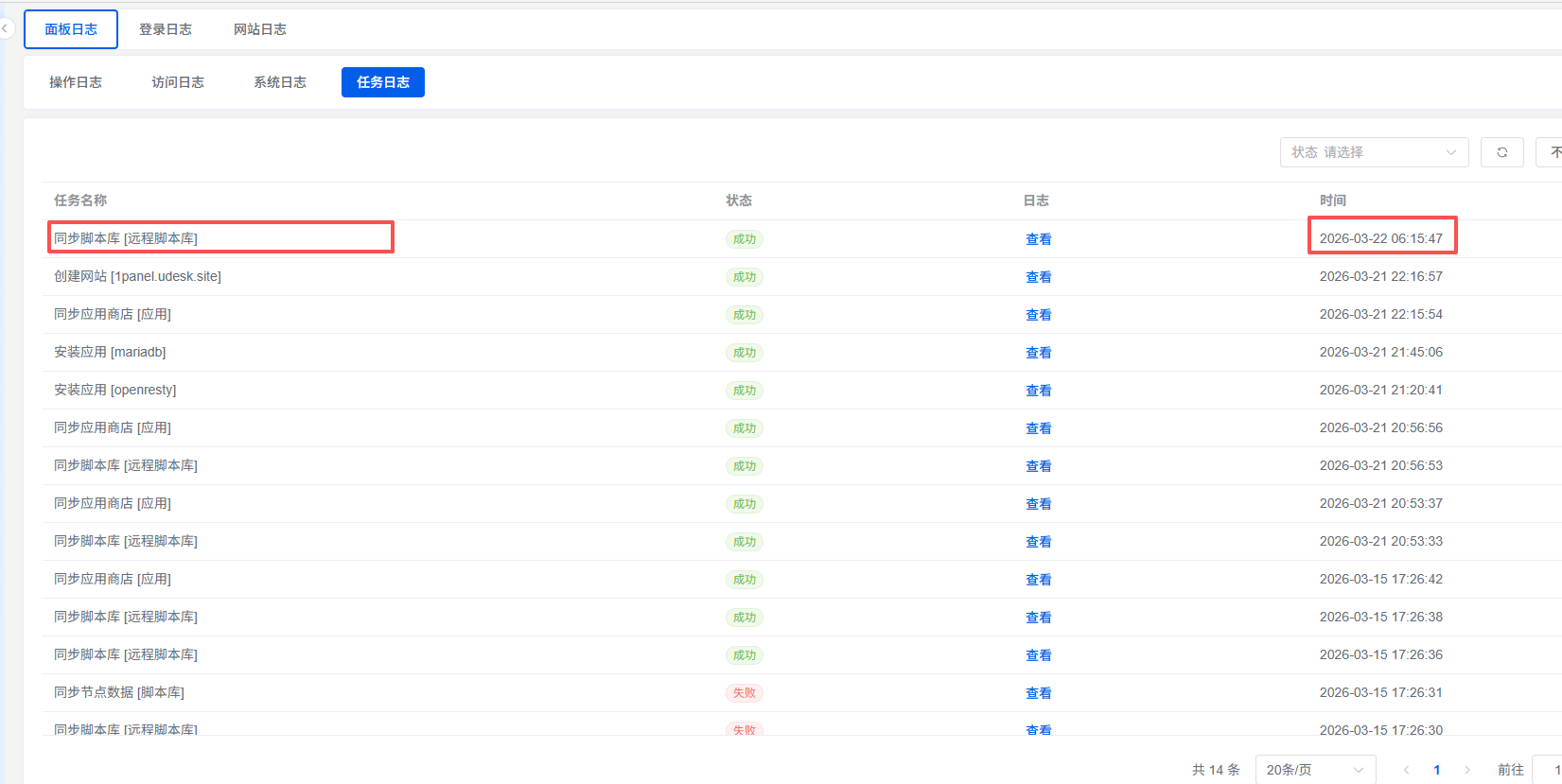1562x784 pixels.
Task: View log for 安装应用 mariadb task
Action: (x=1038, y=353)
